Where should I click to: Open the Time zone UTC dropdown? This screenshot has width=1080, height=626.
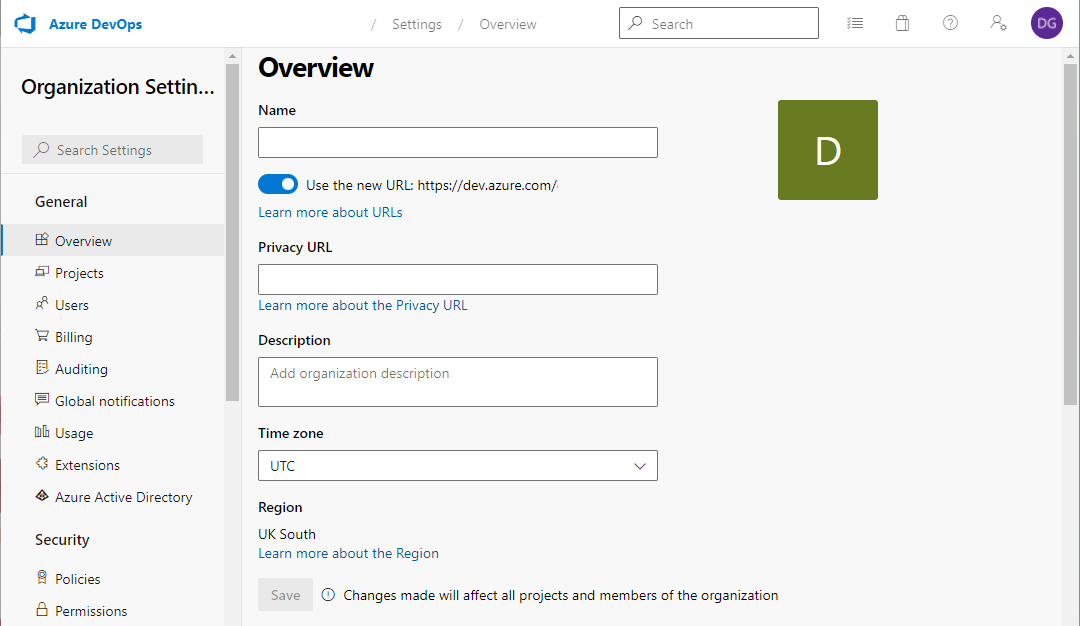458,466
